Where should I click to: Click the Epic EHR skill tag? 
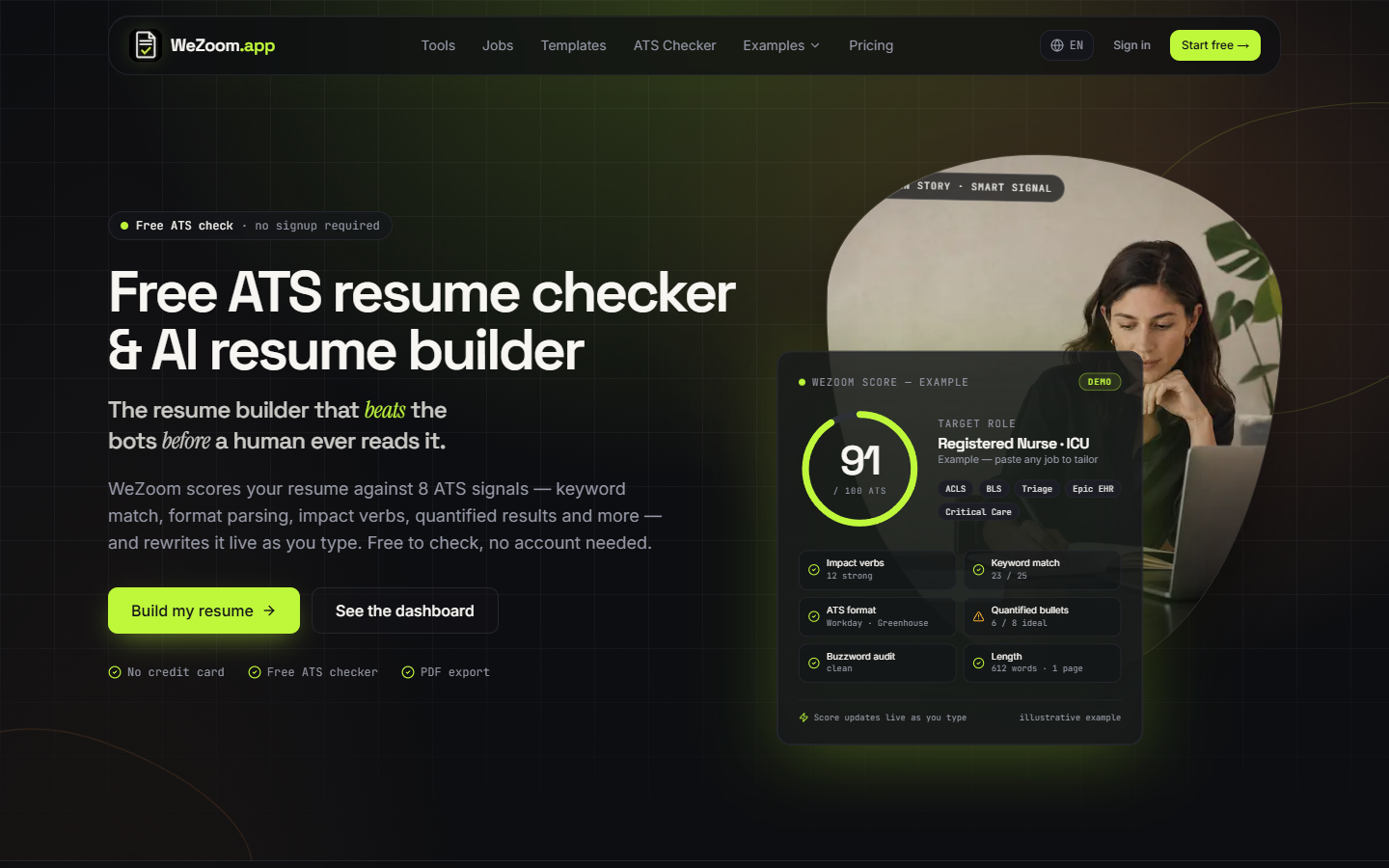pos(1093,489)
